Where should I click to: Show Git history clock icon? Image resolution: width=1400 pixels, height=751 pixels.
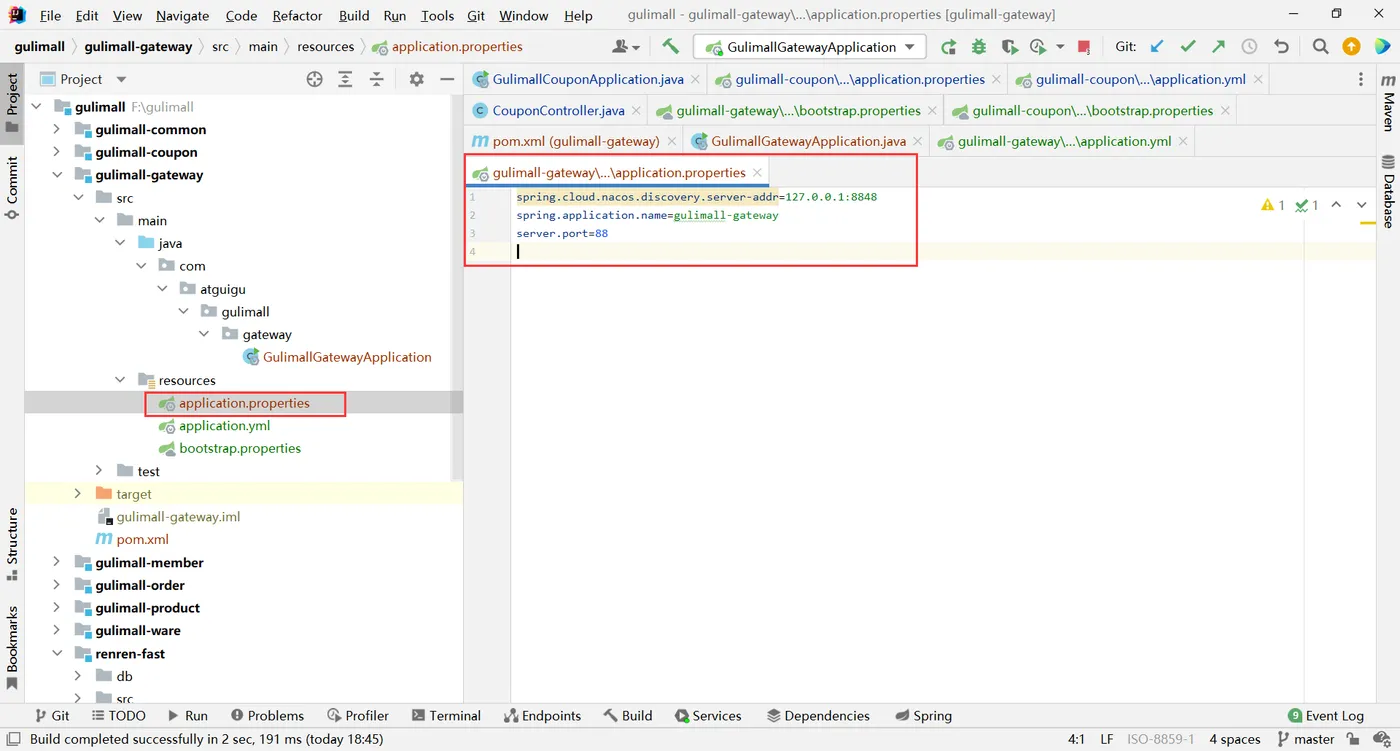pyautogui.click(x=1249, y=46)
